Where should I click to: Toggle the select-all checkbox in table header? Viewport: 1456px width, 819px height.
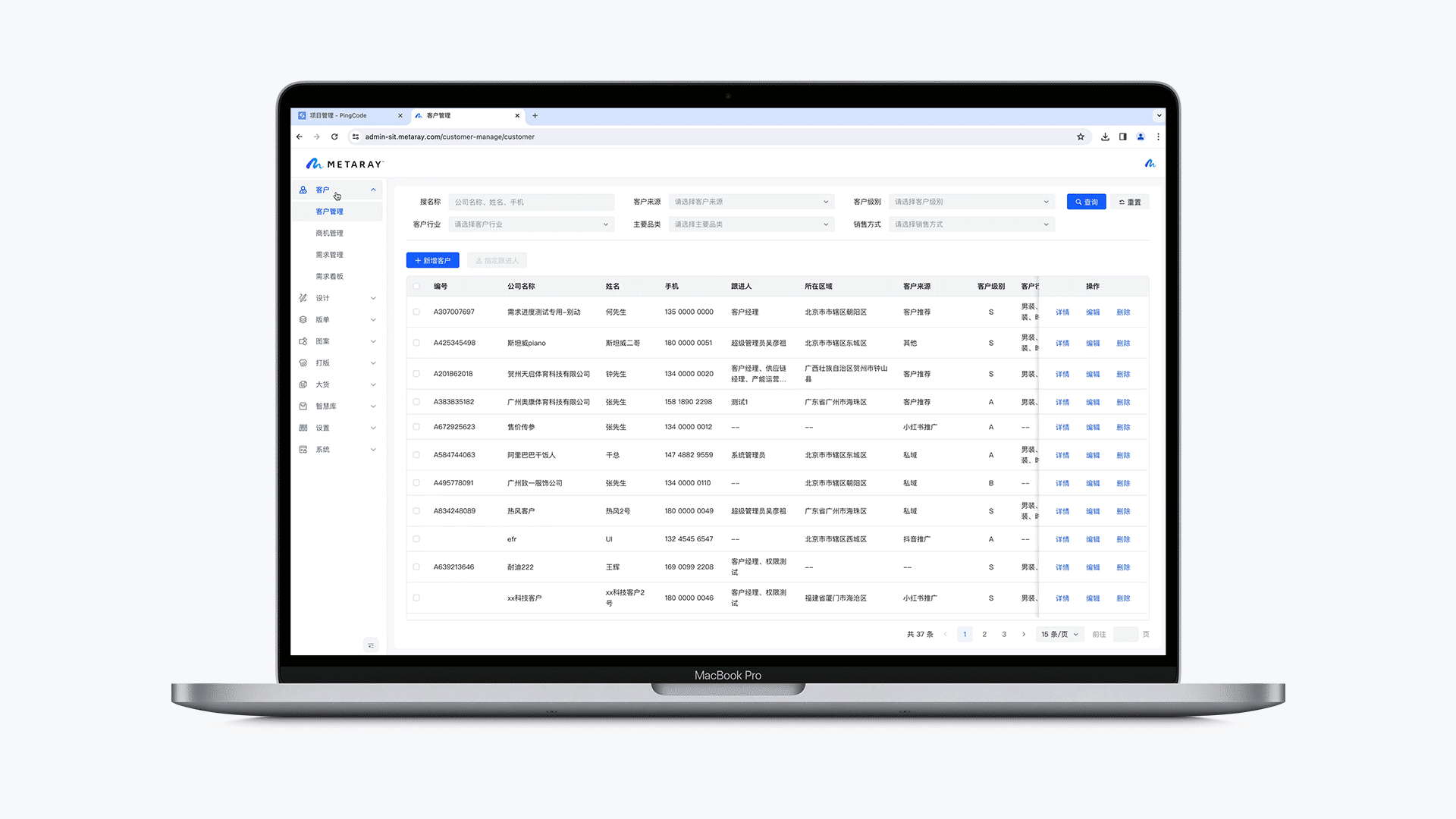(416, 286)
